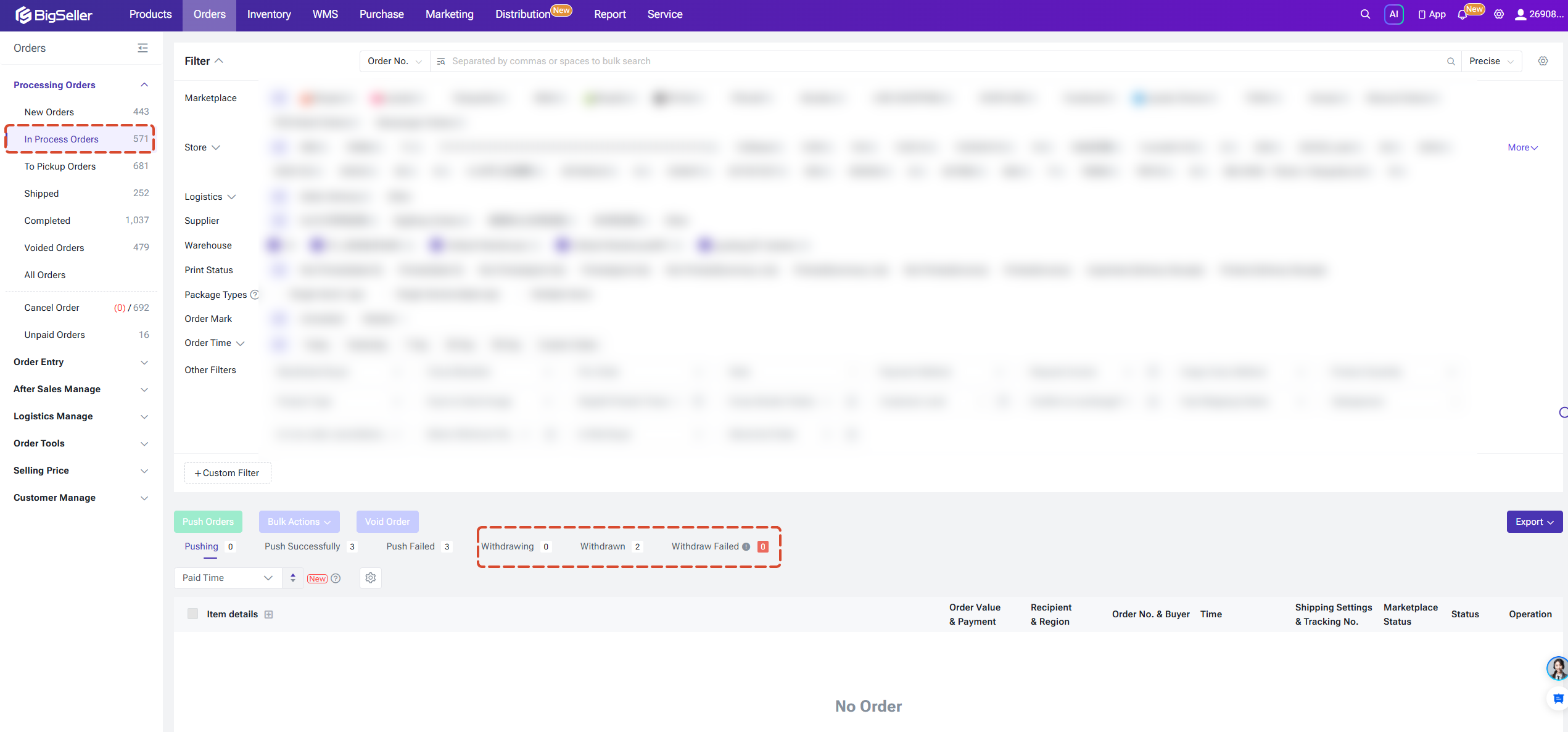Viewport: 1568px width, 732px height.
Task: Open the list settings gear icon
Action: 371,578
